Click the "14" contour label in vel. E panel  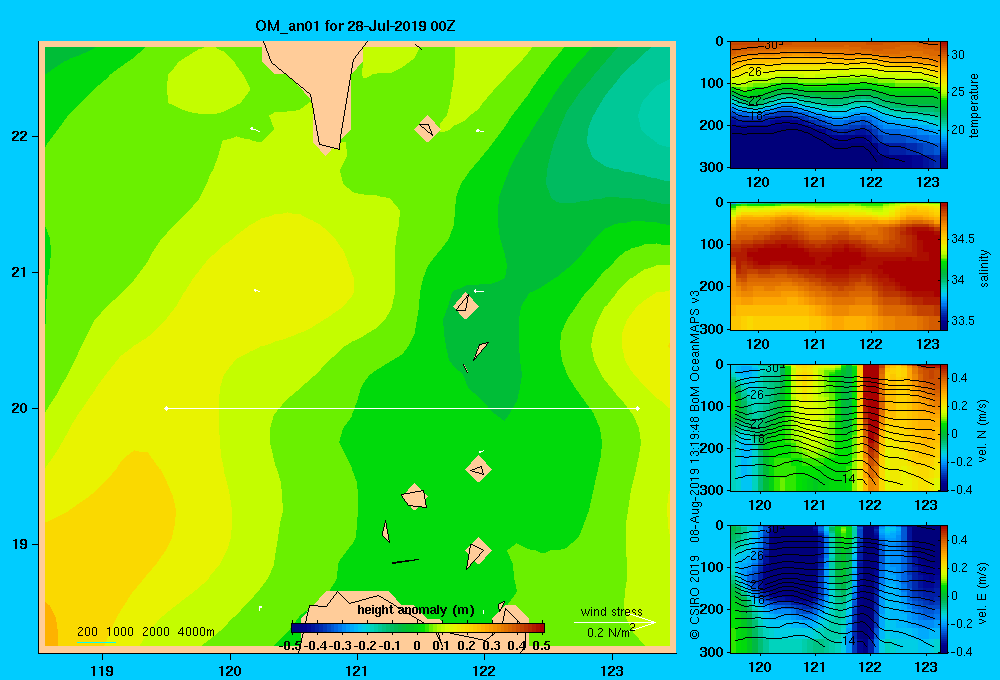click(x=848, y=640)
